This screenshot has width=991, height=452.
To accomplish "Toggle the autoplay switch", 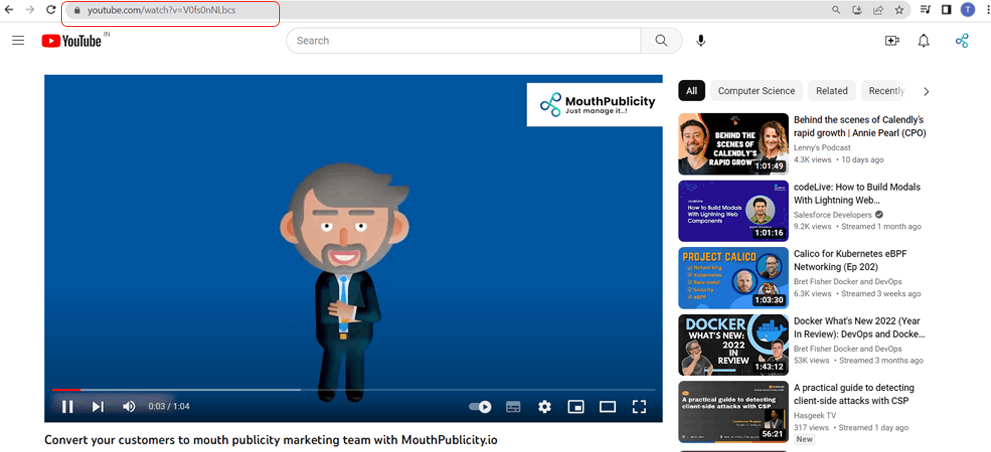I will click(x=481, y=406).
